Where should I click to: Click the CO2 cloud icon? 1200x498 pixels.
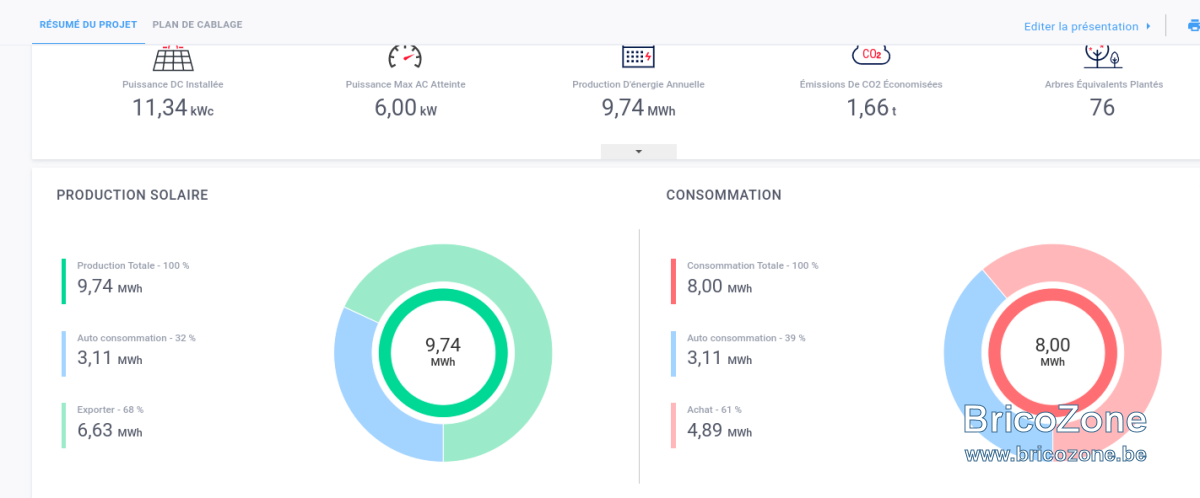tap(871, 55)
